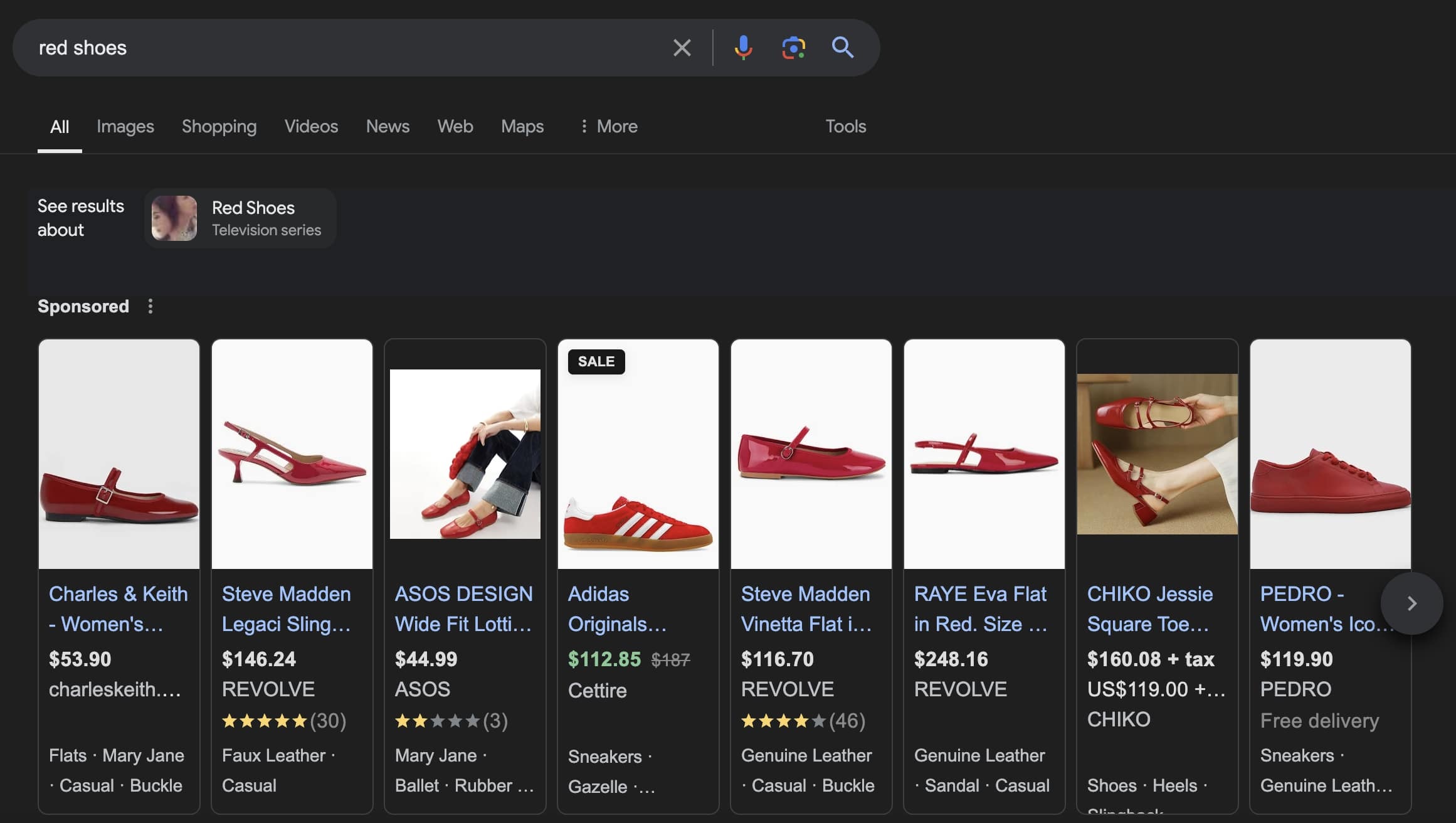Screen dimensions: 1456x823
Task: Open Charles & Keith Women's shoe link
Action: coord(118,608)
